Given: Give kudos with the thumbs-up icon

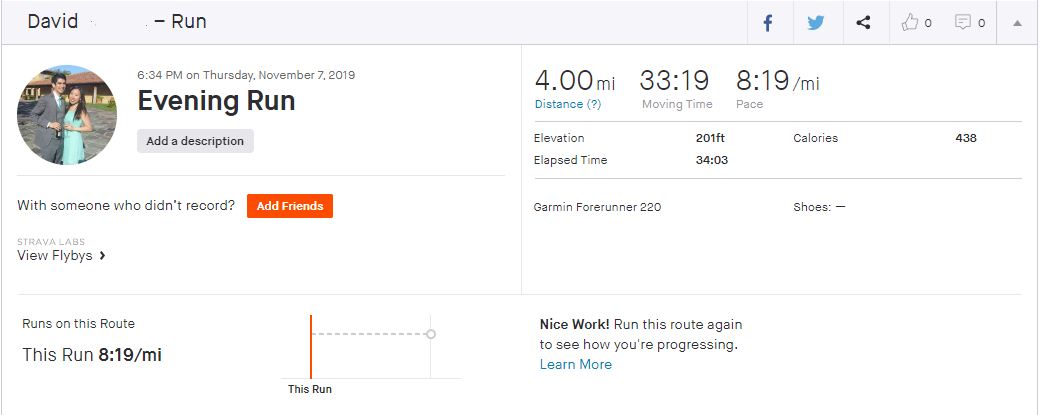Looking at the screenshot, I should click(909, 23).
